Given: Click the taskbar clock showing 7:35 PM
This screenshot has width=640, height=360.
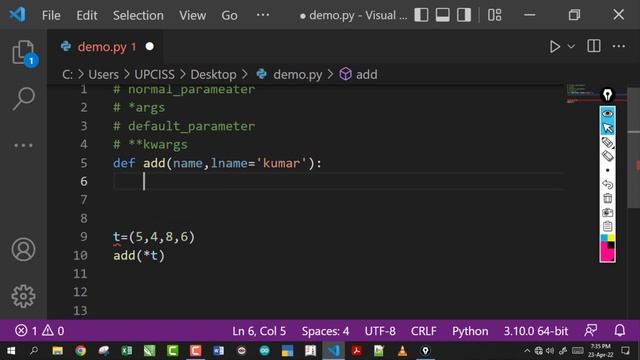Looking at the screenshot, I should click(601, 351).
